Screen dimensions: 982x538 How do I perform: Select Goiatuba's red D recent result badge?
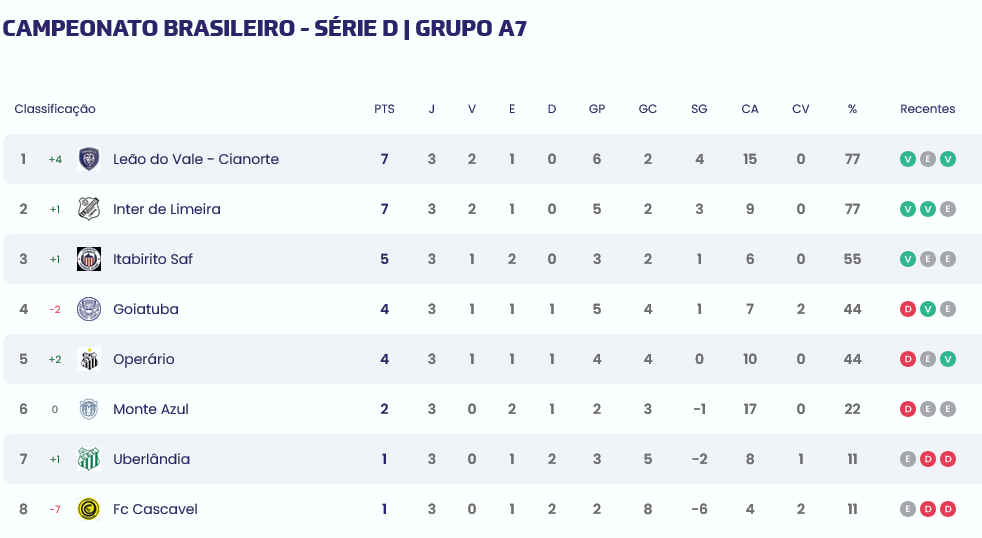(907, 309)
